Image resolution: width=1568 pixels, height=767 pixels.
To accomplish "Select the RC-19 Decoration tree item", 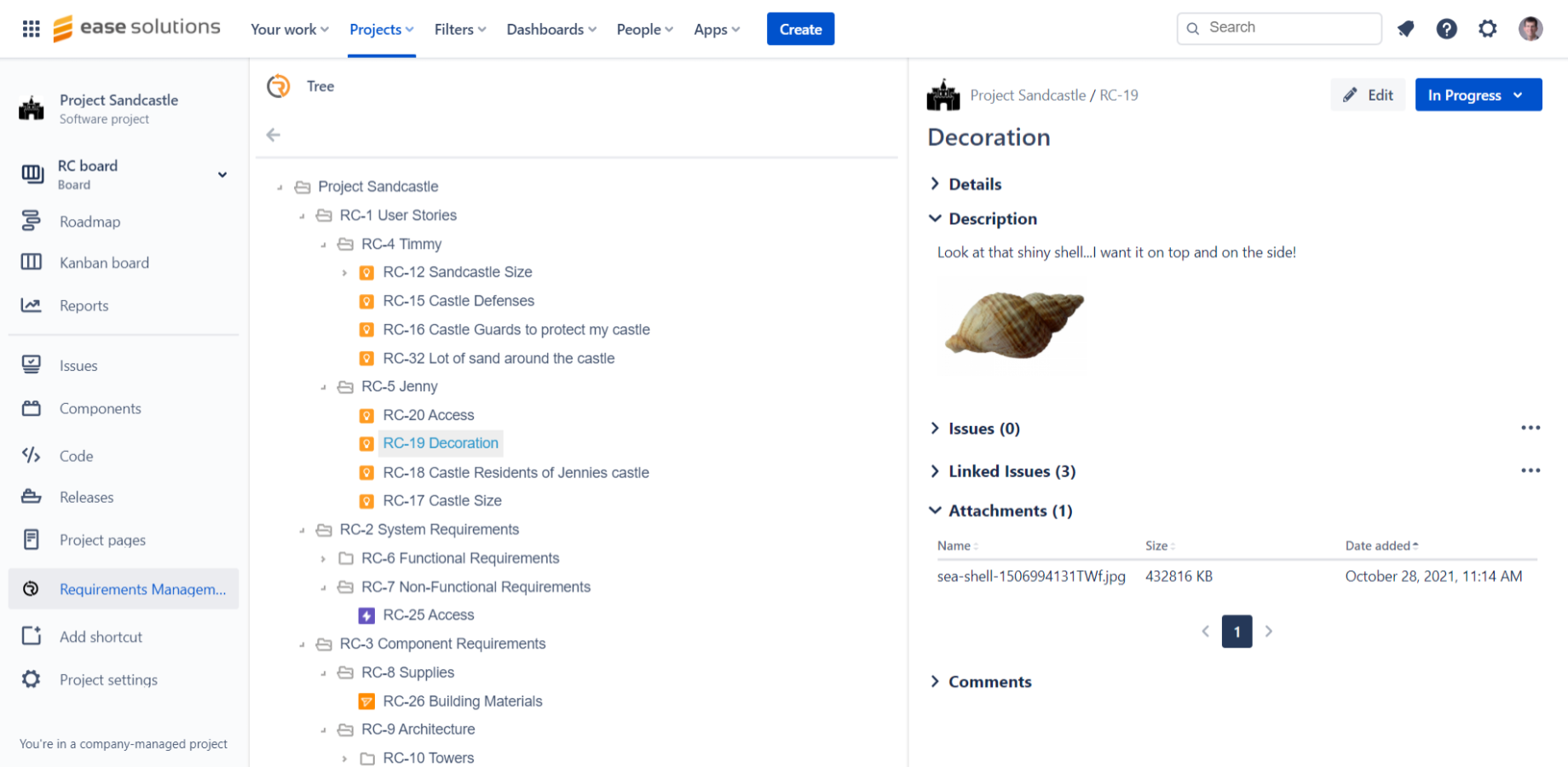I will tap(441, 443).
